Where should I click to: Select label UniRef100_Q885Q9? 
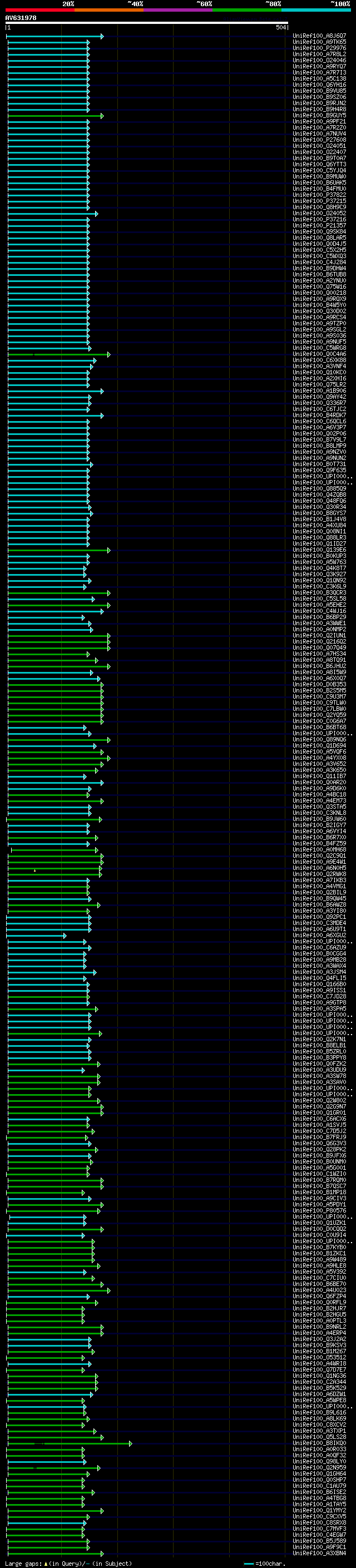[x=319, y=489]
